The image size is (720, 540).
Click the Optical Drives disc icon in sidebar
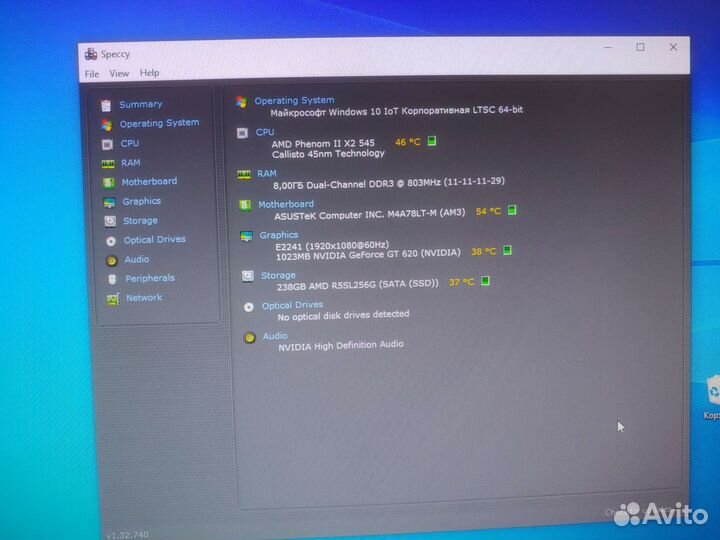click(111, 241)
